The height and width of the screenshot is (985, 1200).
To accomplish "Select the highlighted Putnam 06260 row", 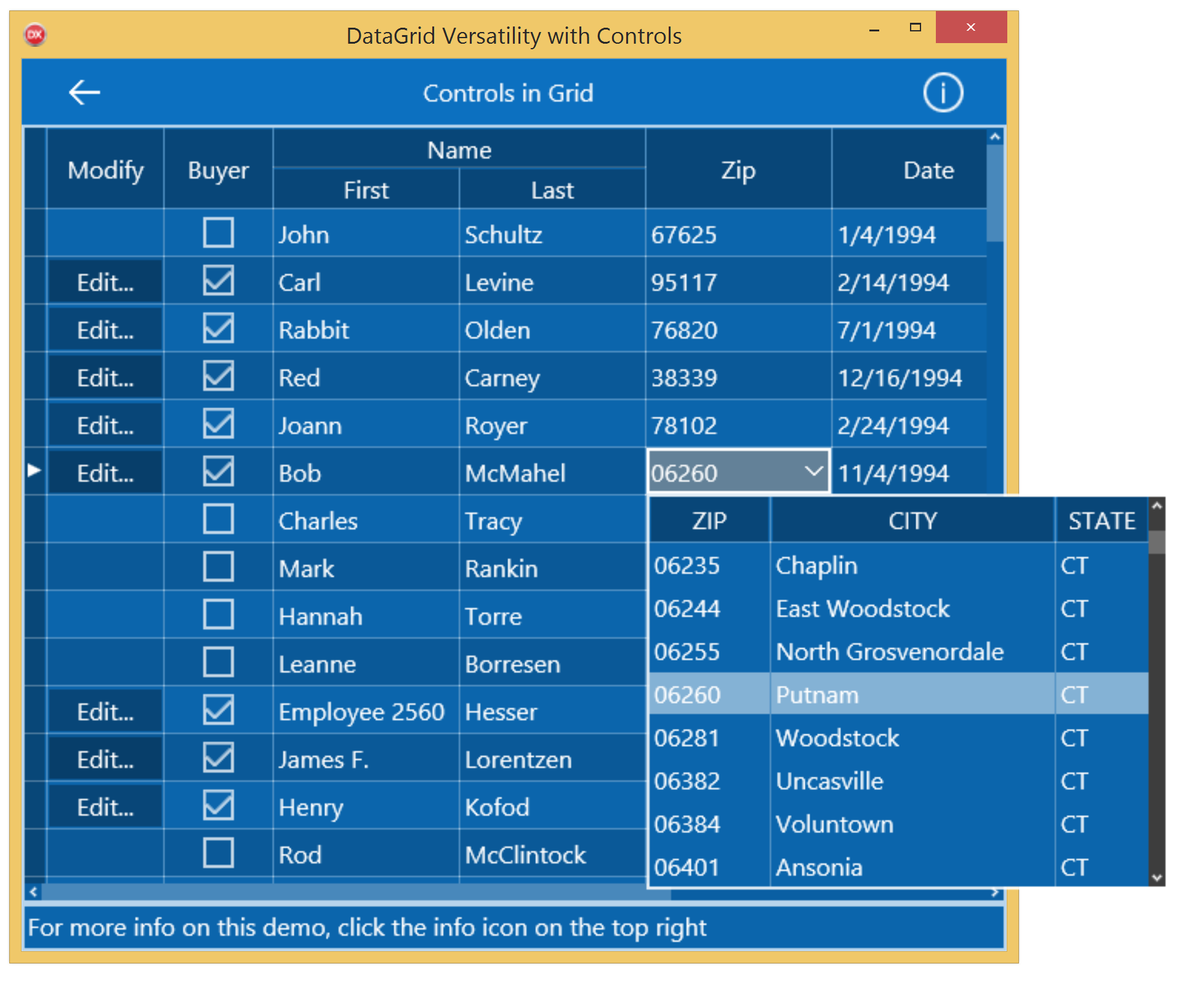I will click(898, 694).
